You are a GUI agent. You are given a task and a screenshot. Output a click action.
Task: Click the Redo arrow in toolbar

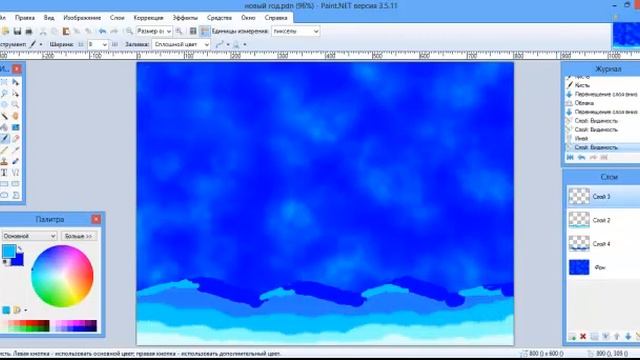114,31
